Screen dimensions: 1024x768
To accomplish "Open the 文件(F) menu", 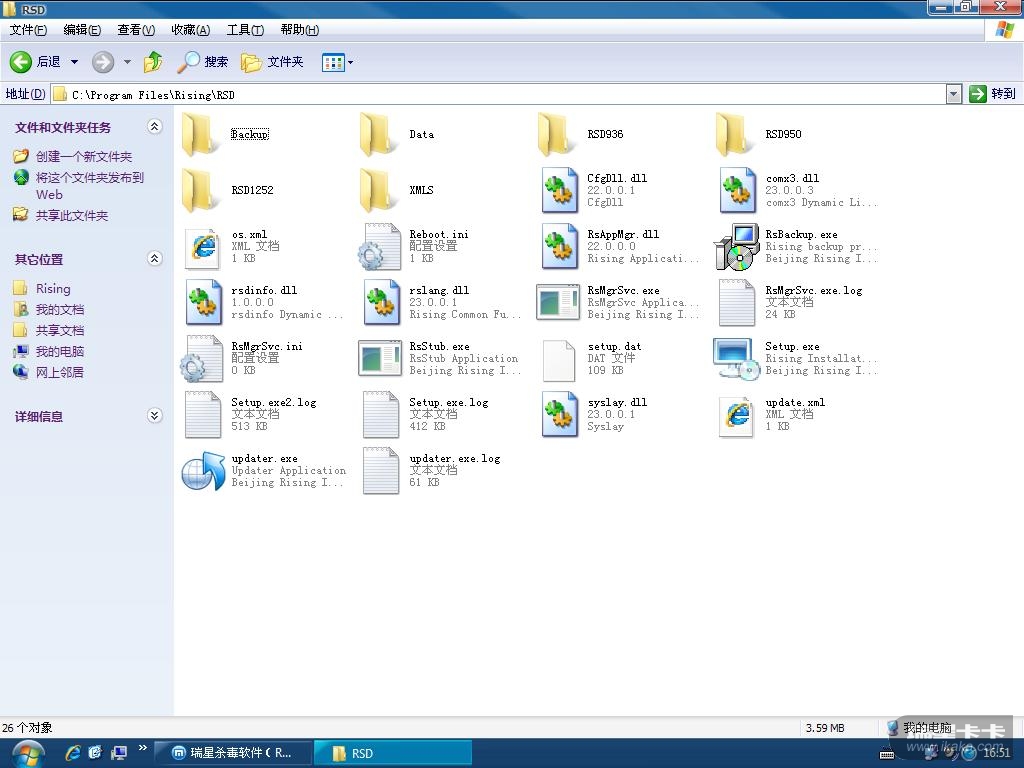I will click(28, 29).
